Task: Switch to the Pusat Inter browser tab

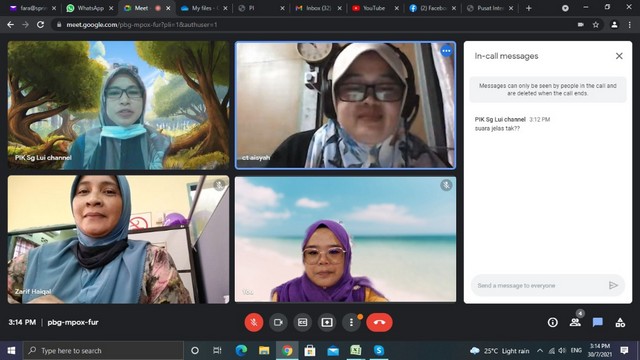Action: [489, 8]
